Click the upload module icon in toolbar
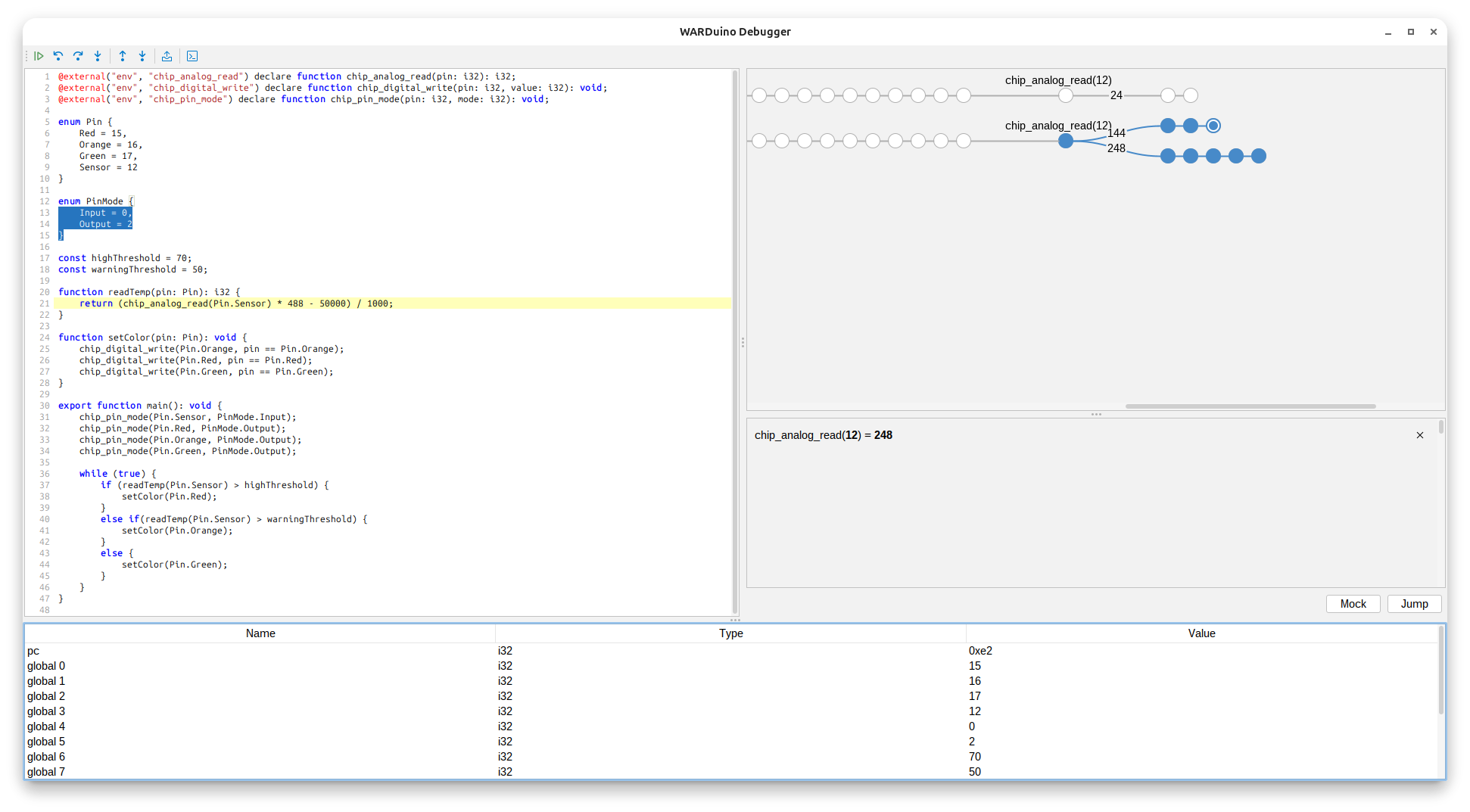Image resolution: width=1470 pixels, height=812 pixels. tap(167, 56)
